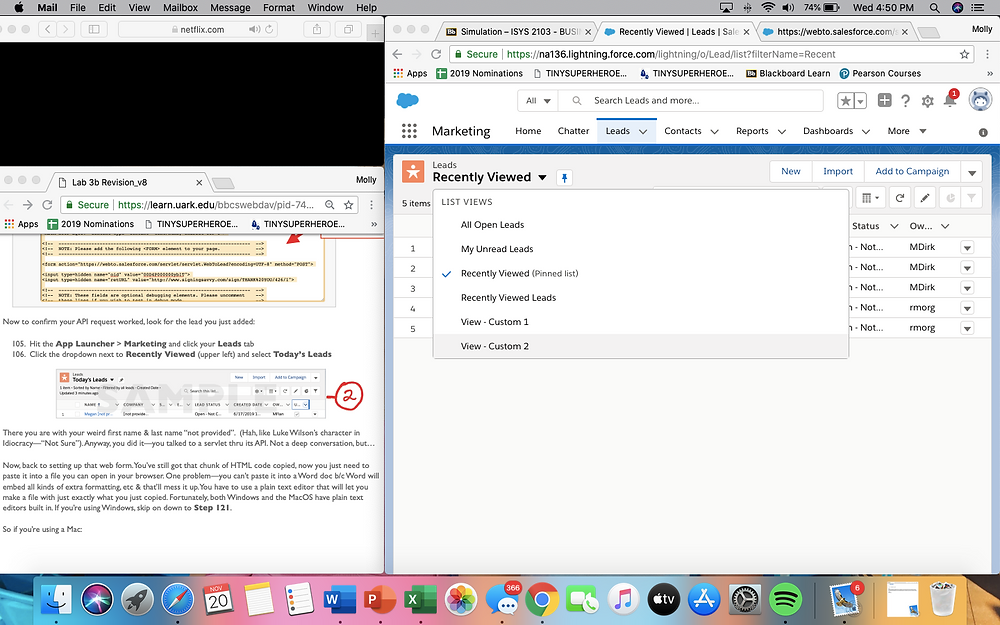Reload the Salesforce Chrome page
This screenshot has width=1000, height=625.
tap(436, 54)
